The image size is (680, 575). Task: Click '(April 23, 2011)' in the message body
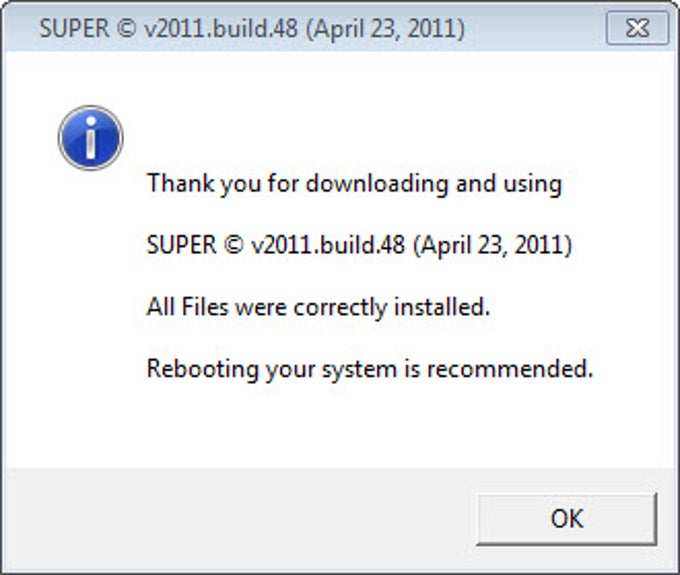pos(493,245)
